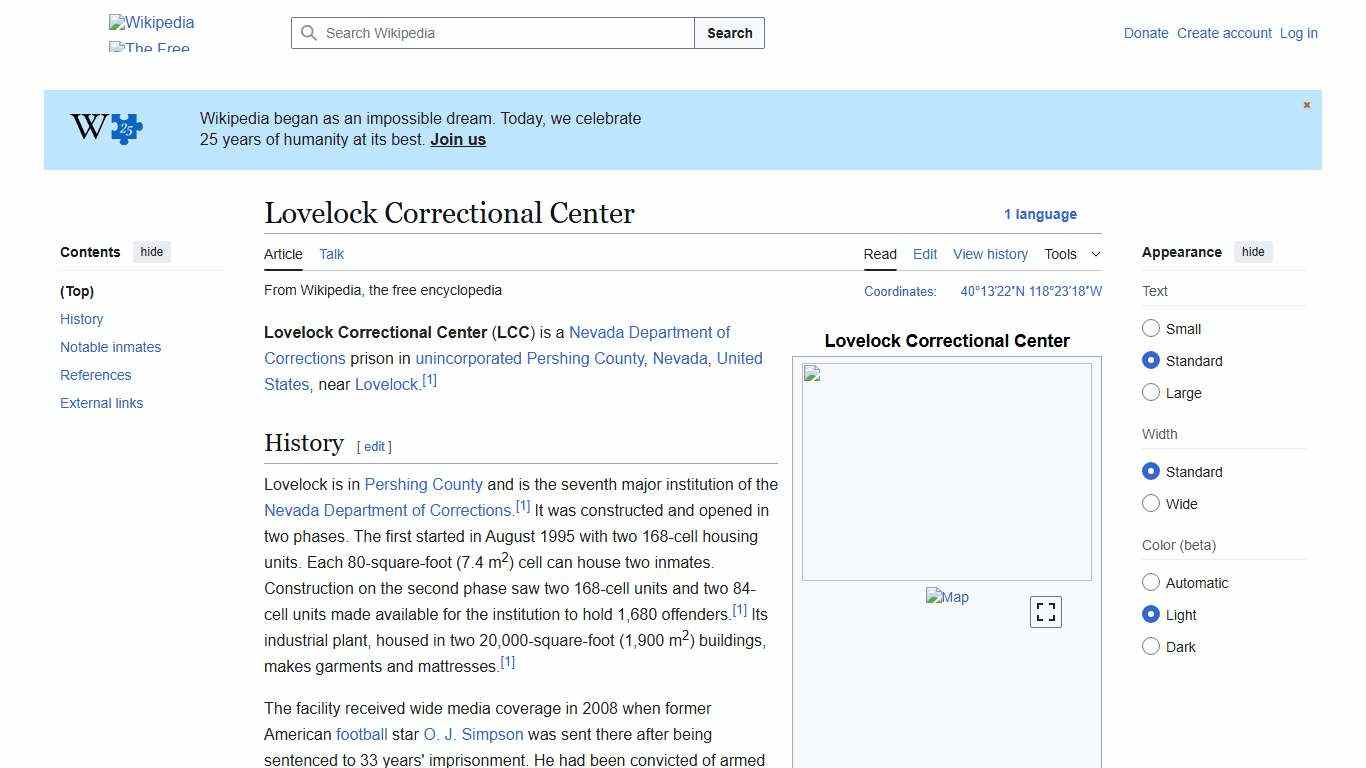Hide the Appearance panel
This screenshot has width=1366, height=768.
click(x=1253, y=251)
